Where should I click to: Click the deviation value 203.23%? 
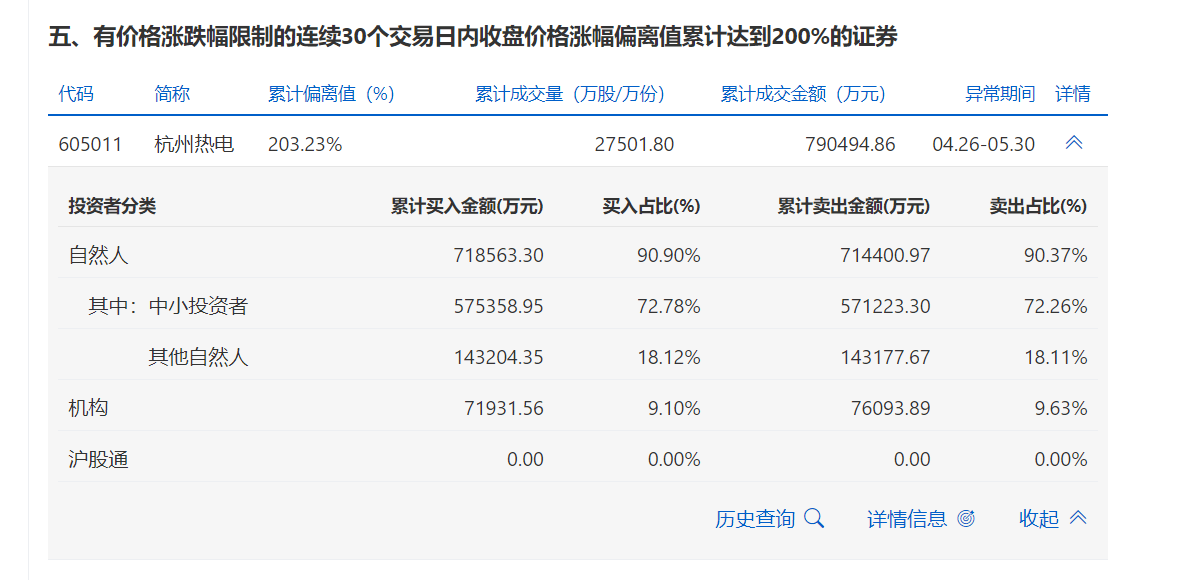(305, 144)
